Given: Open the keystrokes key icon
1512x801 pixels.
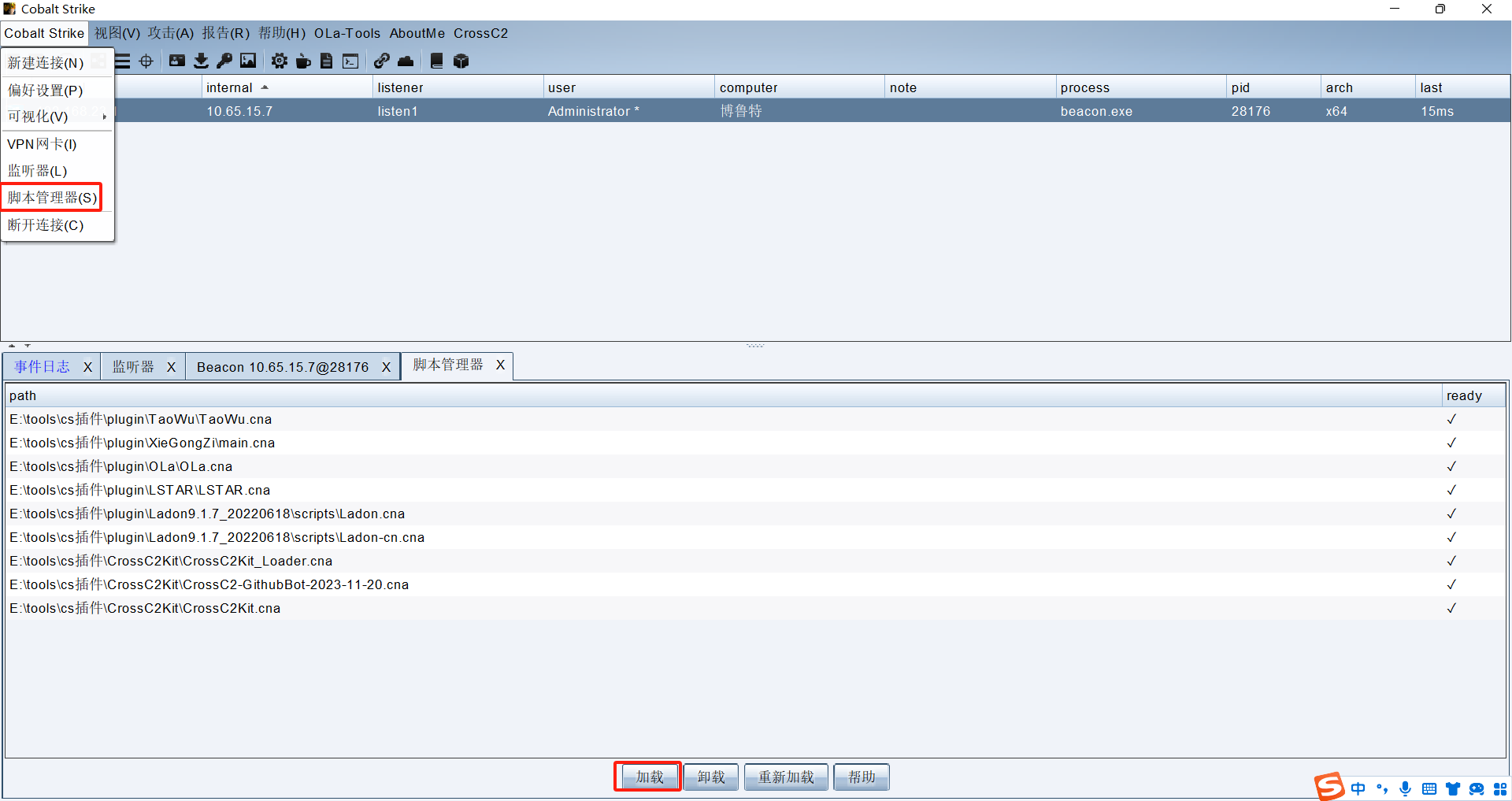Looking at the screenshot, I should 224,61.
